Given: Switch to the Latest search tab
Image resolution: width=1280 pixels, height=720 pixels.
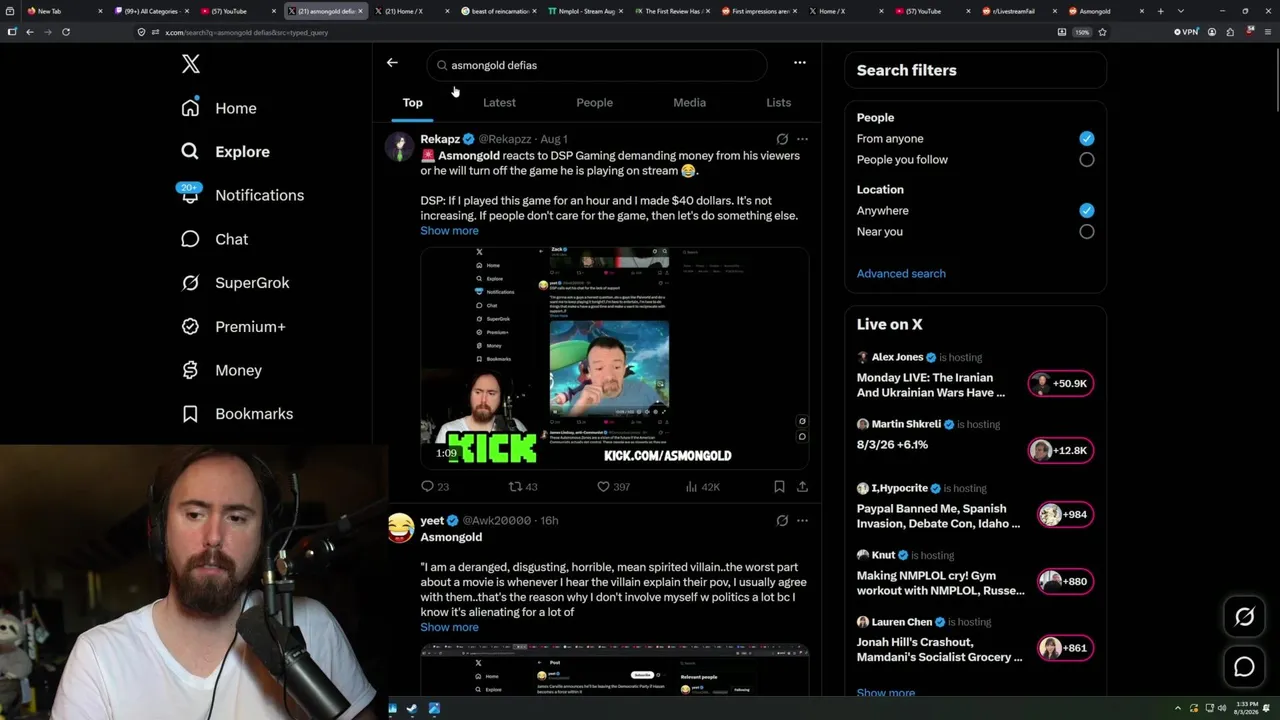Looking at the screenshot, I should 499,103.
